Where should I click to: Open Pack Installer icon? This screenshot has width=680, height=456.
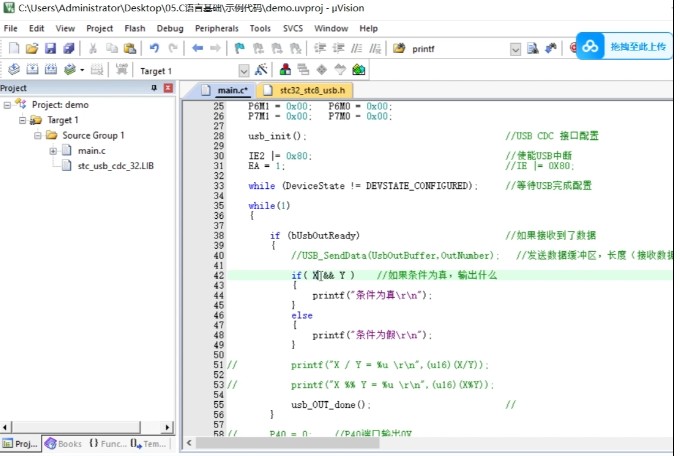click(x=359, y=69)
